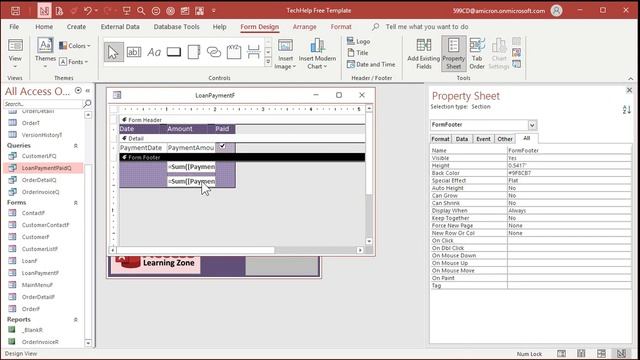This screenshot has height=360, width=640.
Task: Open the Database Tools tab
Action: [176, 27]
